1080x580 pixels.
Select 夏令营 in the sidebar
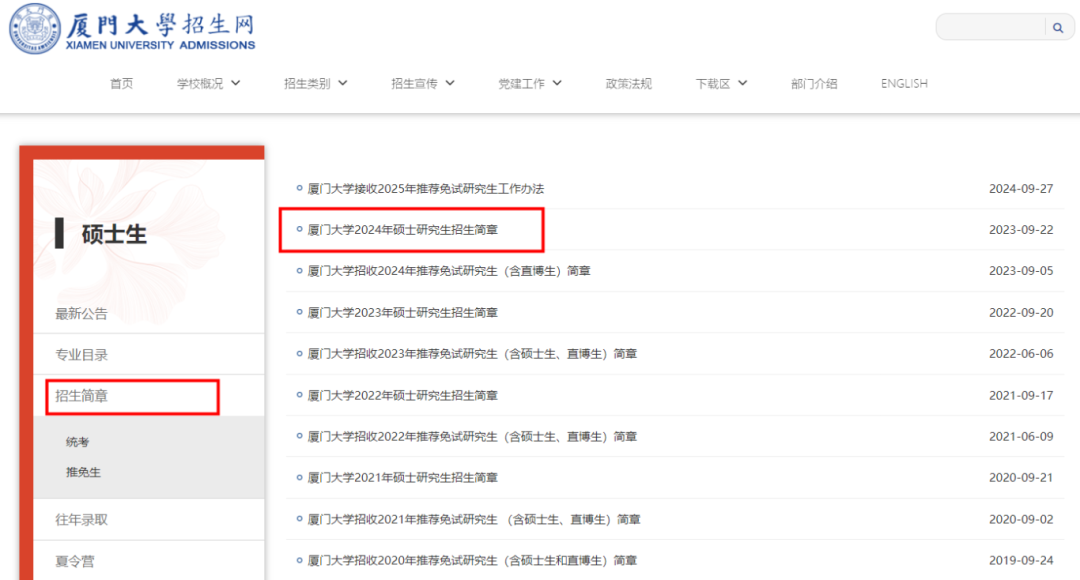(75, 561)
